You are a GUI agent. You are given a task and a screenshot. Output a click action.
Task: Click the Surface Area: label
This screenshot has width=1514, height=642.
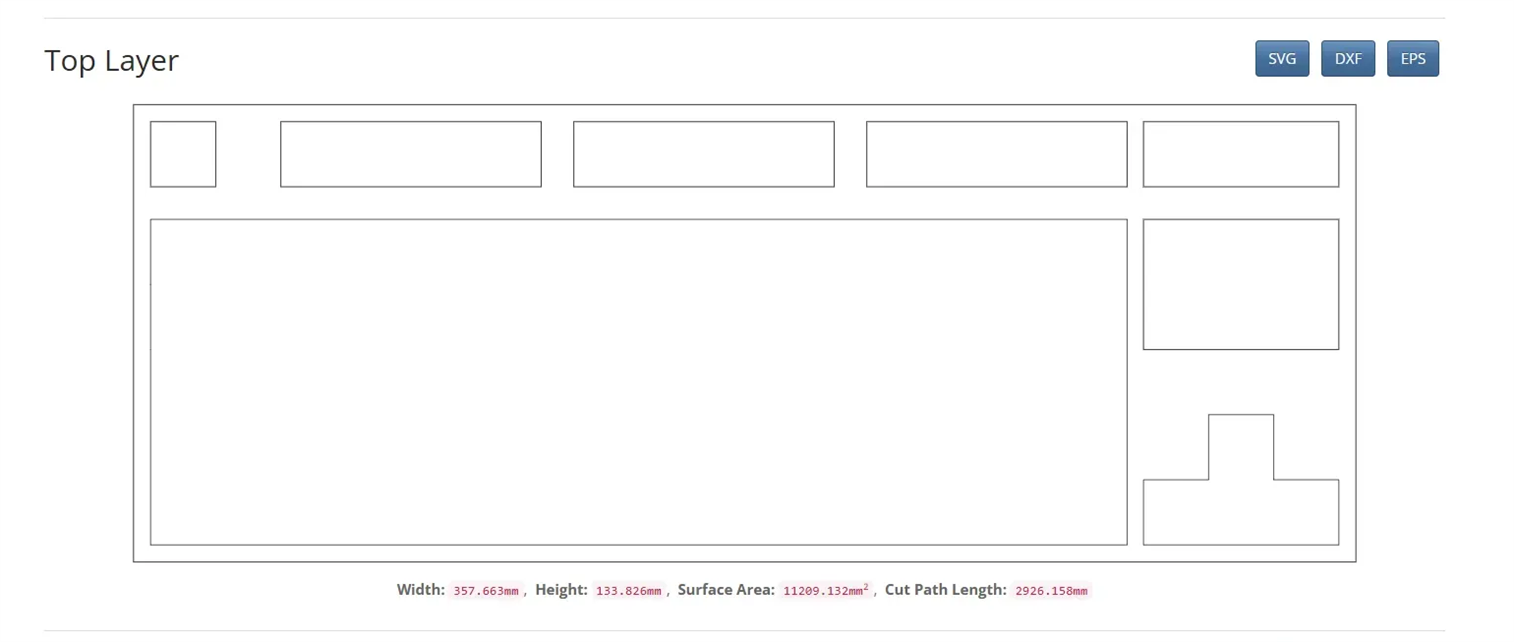click(x=726, y=590)
